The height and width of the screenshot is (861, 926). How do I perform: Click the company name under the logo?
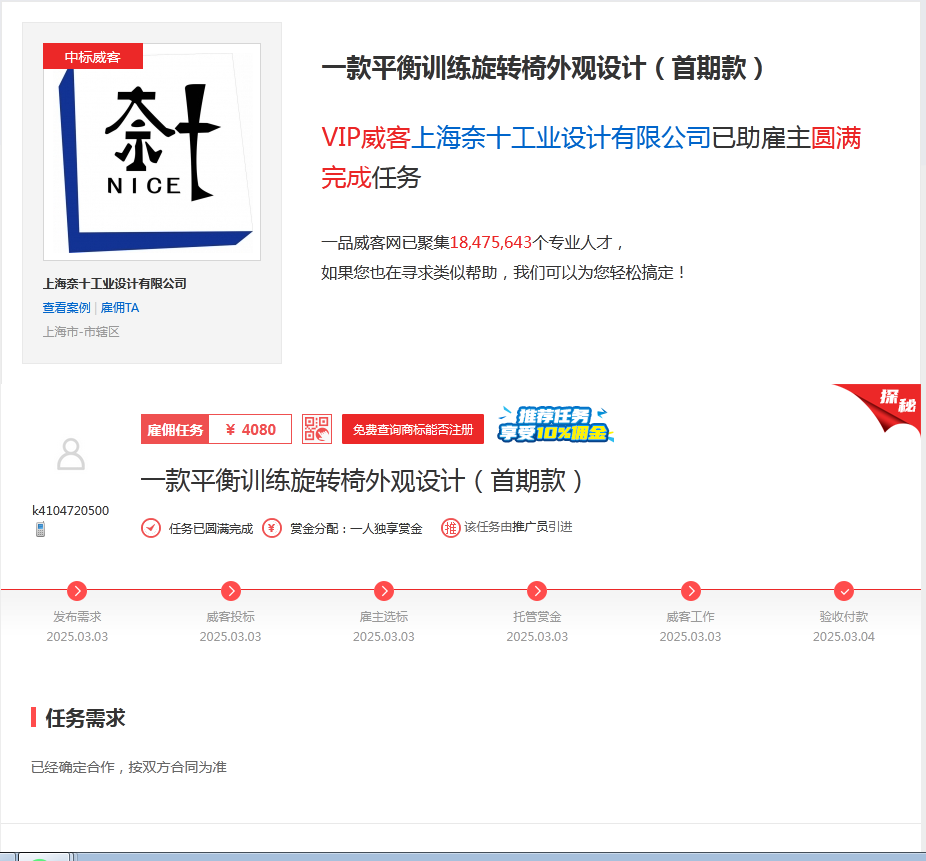click(x=115, y=283)
